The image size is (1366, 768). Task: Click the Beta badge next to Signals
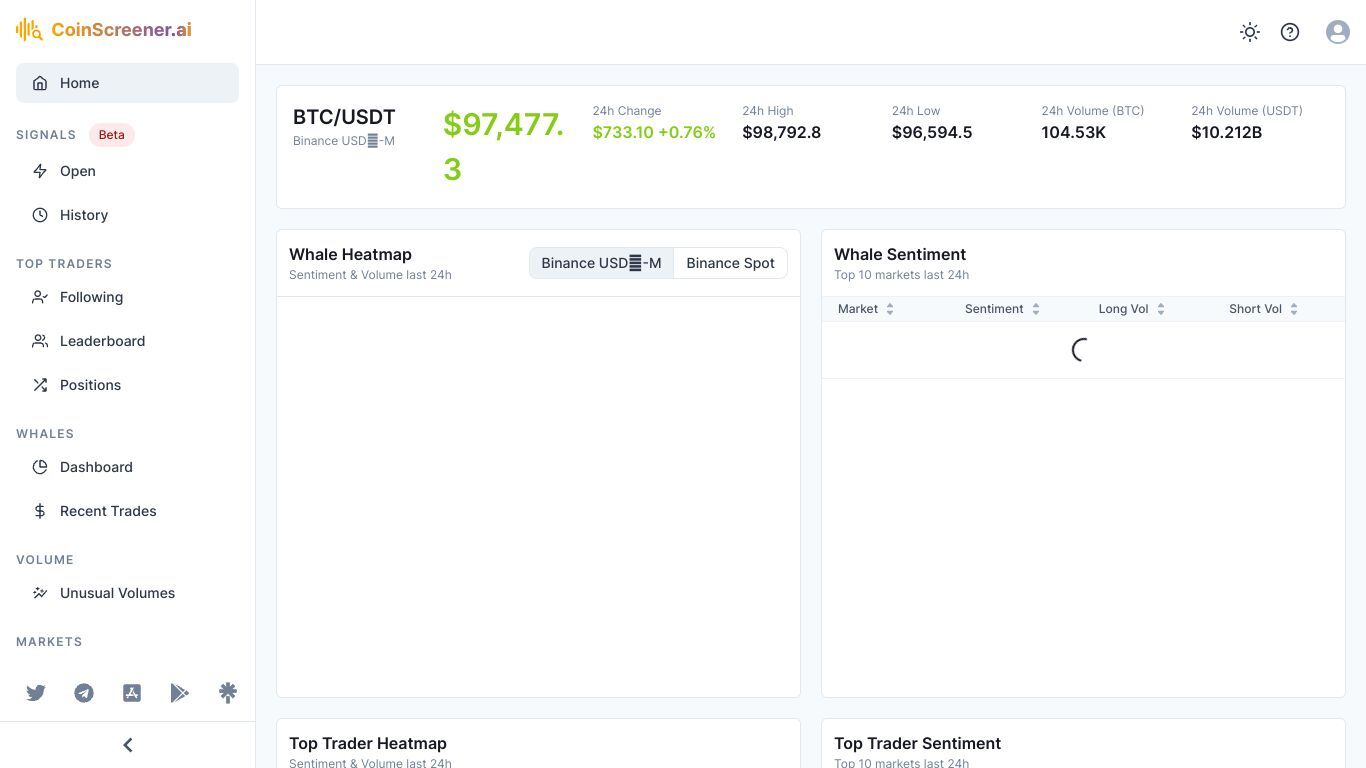pyautogui.click(x=112, y=135)
